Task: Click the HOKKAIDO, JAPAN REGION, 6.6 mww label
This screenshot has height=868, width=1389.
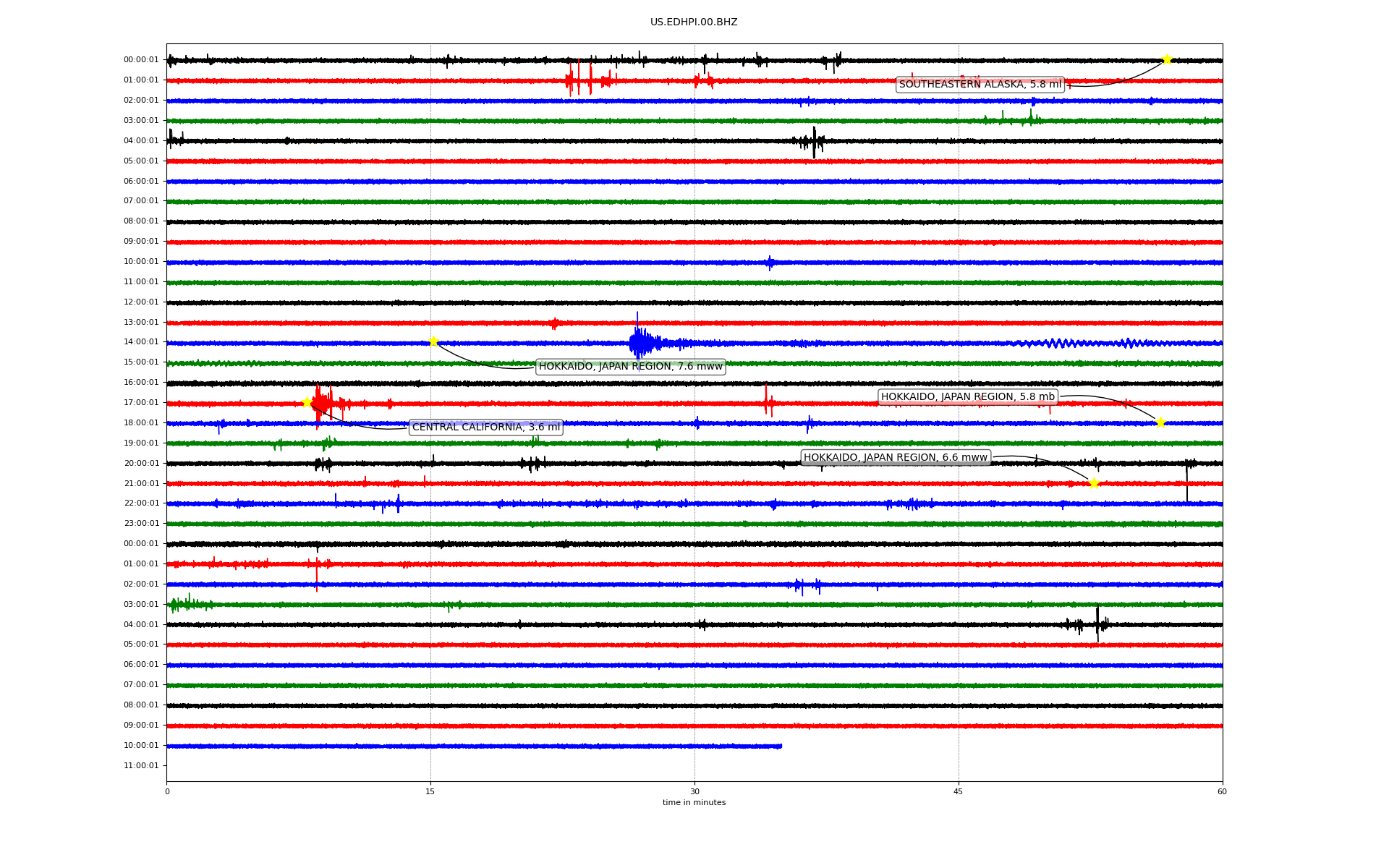Action: point(895,458)
